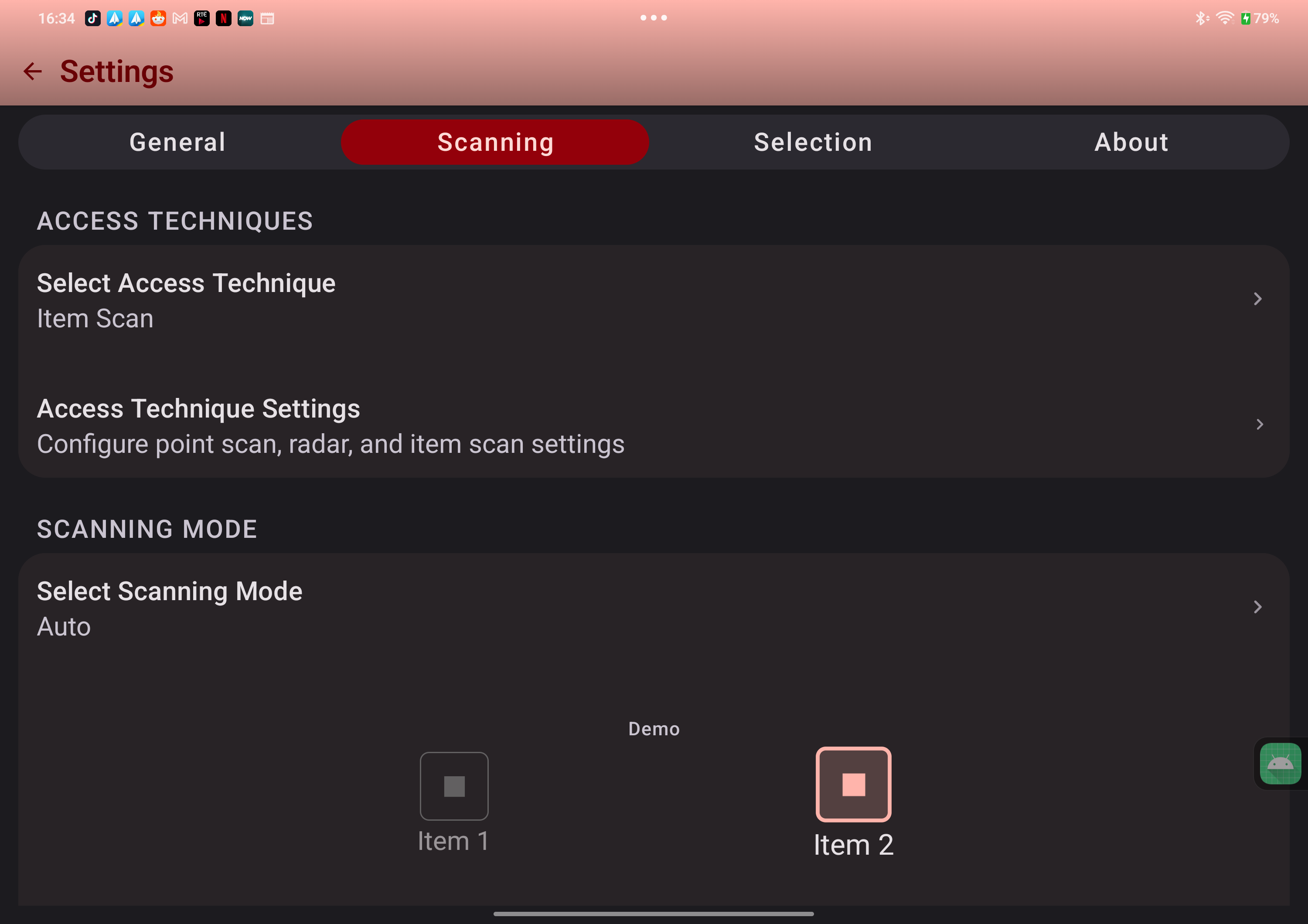The width and height of the screenshot is (1308, 924).
Task: Switch to the About tab
Action: 1131,143
